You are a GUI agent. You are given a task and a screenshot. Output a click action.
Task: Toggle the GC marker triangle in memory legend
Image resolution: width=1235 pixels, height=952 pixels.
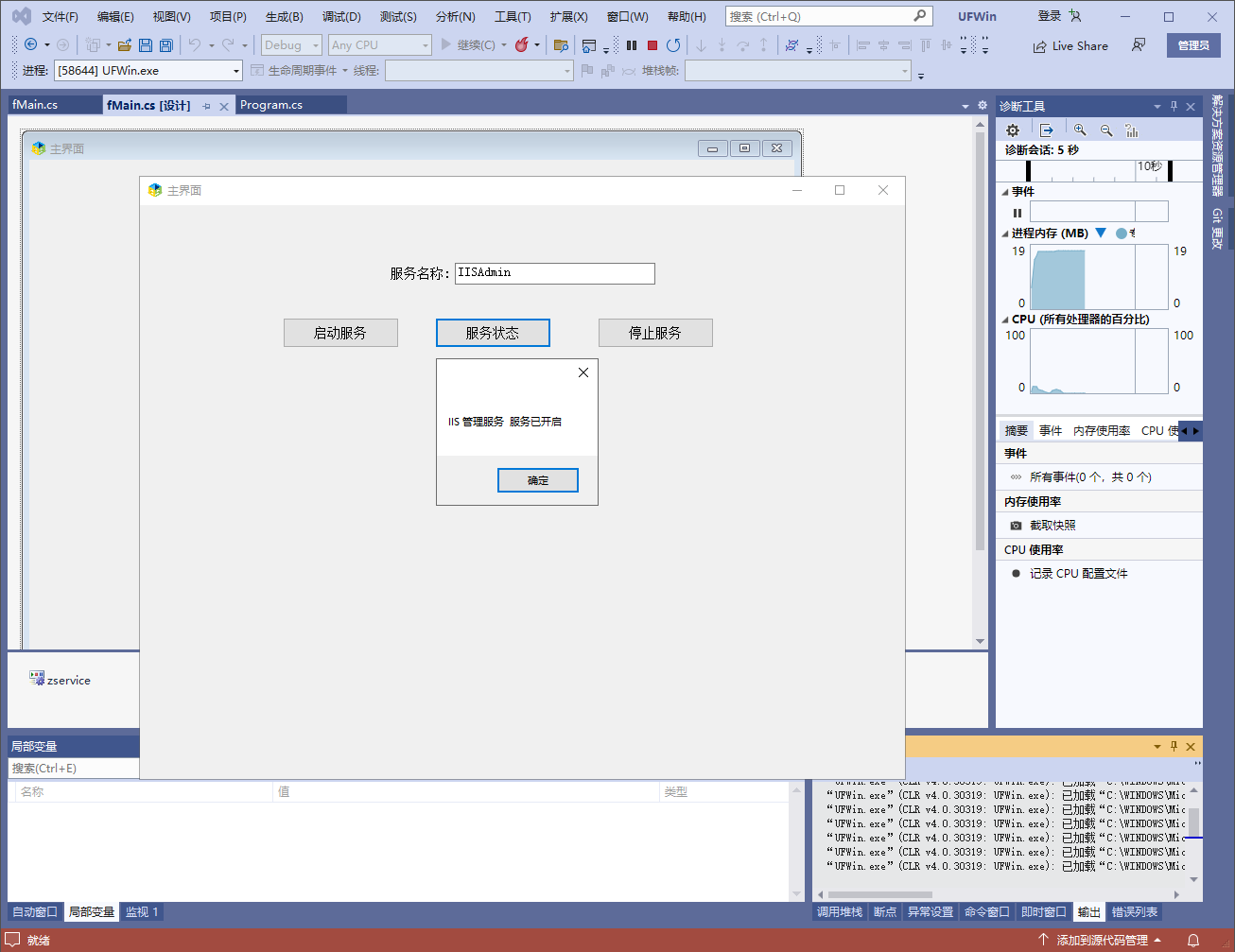coord(1101,233)
